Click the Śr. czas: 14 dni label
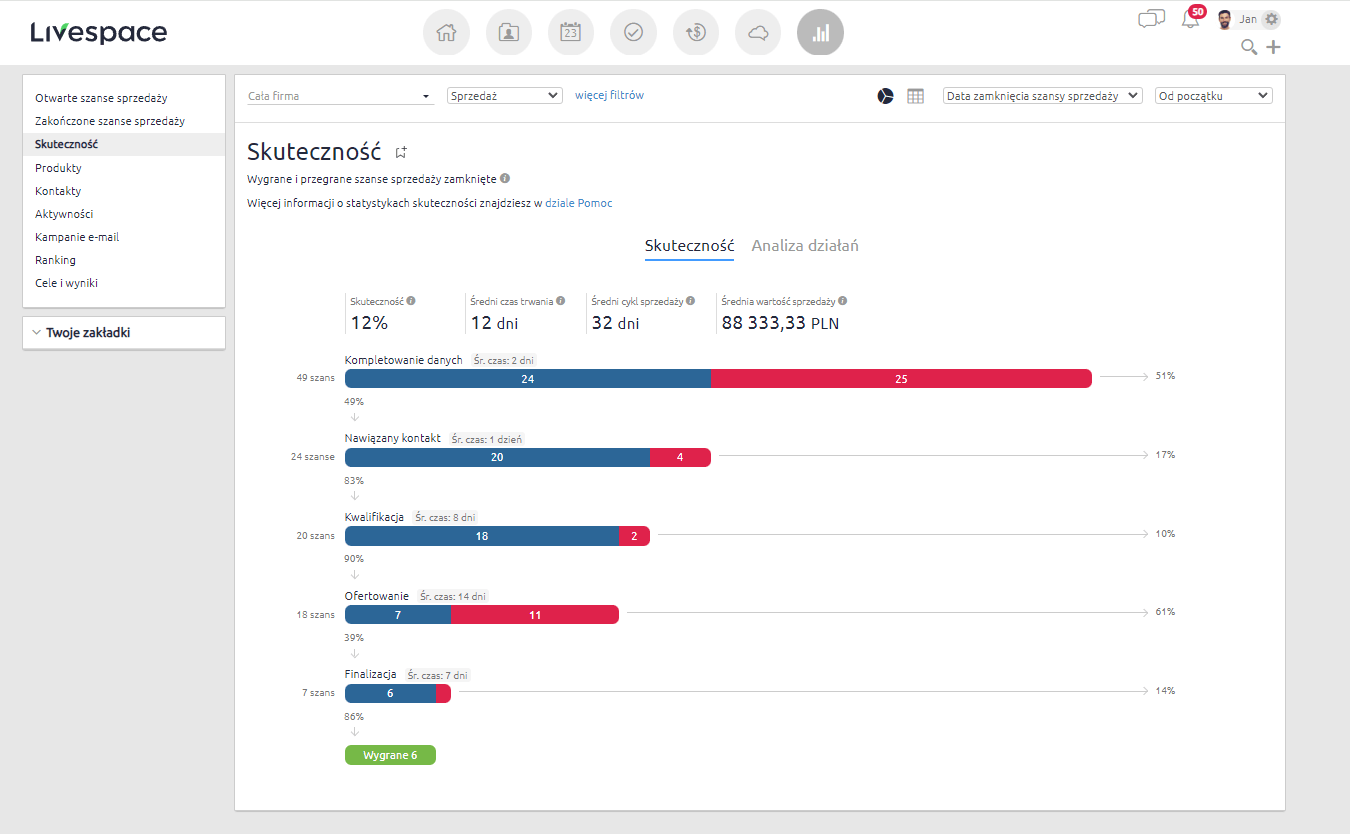 coord(453,596)
